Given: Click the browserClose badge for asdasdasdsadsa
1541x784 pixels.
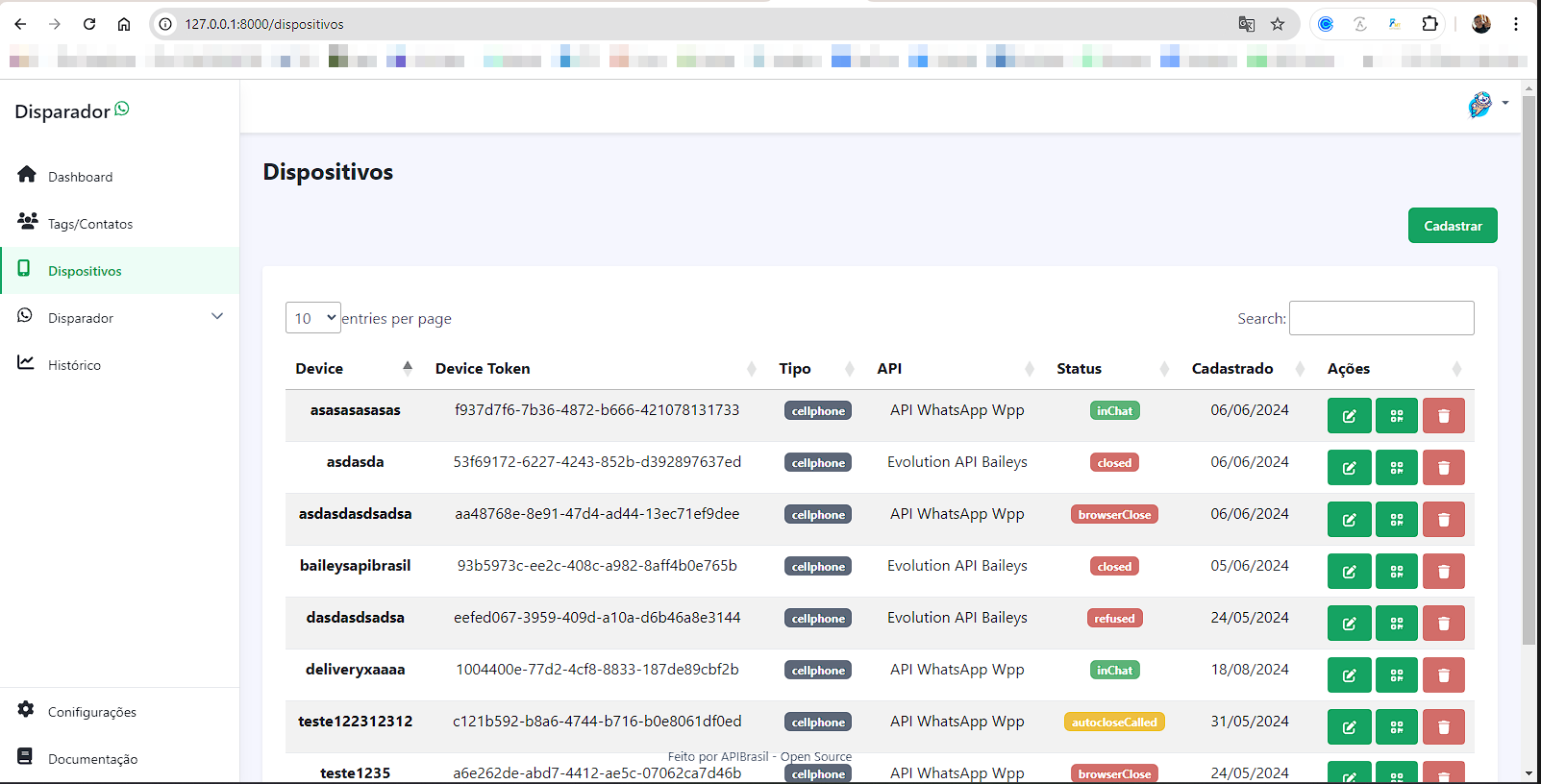Looking at the screenshot, I should 1114,514.
